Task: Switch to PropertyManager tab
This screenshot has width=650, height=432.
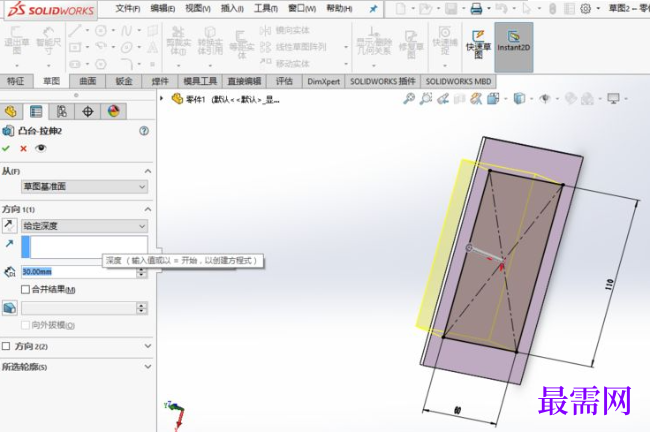Action: point(36,111)
